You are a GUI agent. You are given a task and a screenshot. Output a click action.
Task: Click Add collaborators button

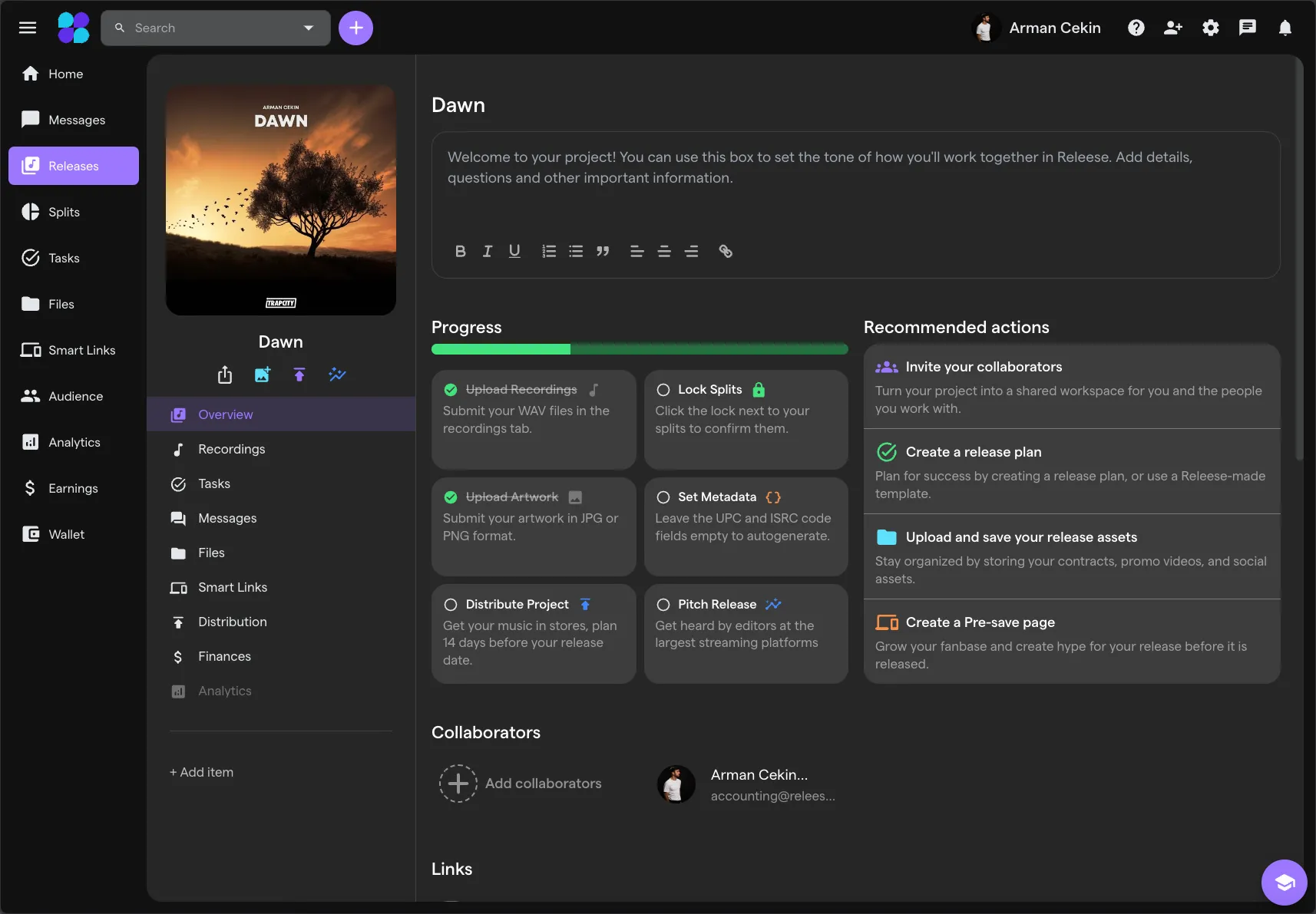tap(521, 784)
